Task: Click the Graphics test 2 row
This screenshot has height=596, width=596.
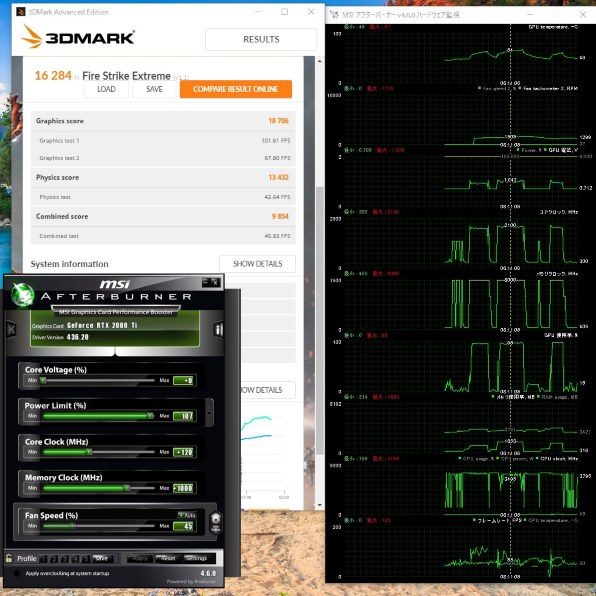Action: [x=163, y=158]
